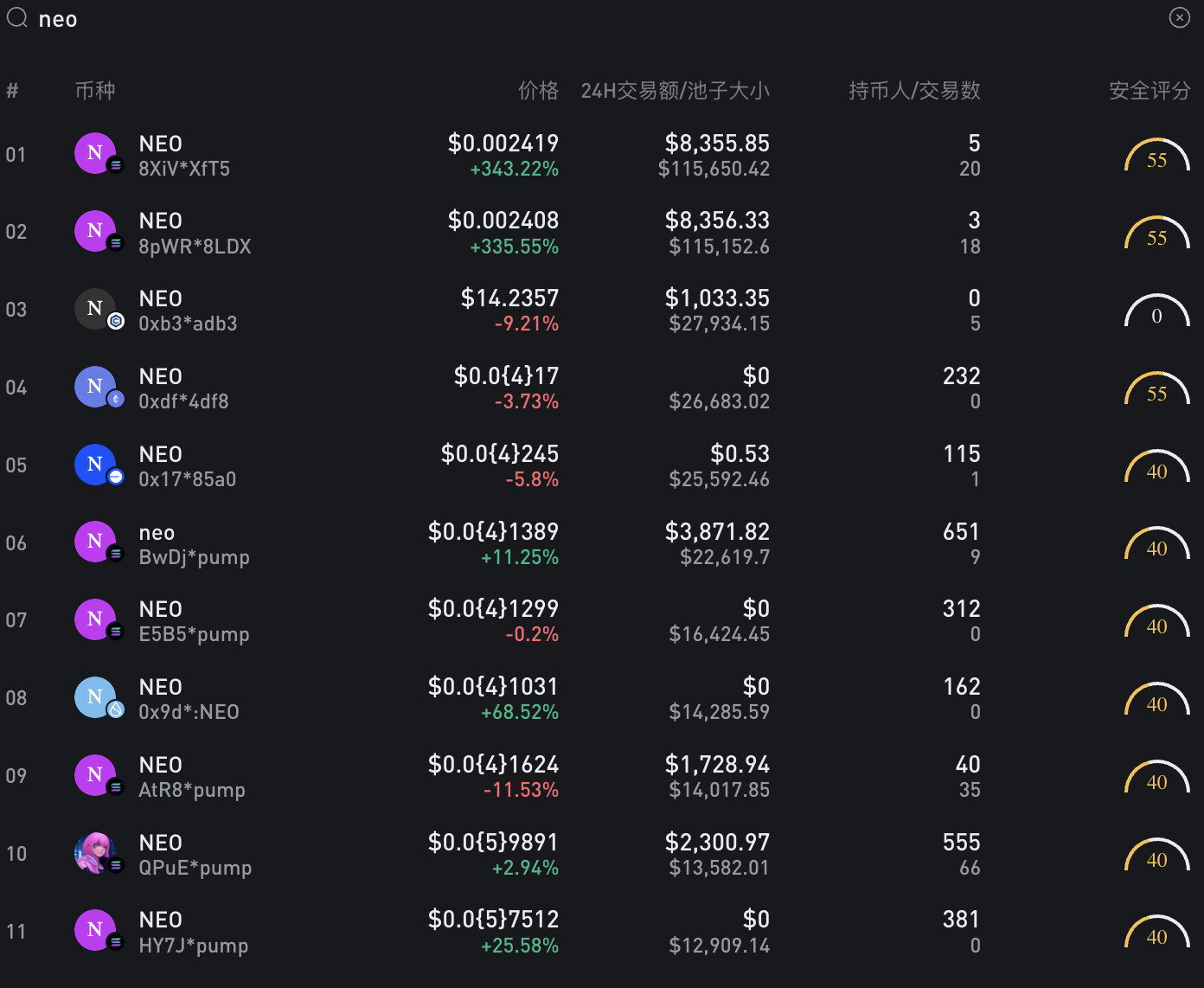The width and height of the screenshot is (1204, 988).
Task: Open the NEO HY7J*pump row price
Action: (x=493, y=920)
